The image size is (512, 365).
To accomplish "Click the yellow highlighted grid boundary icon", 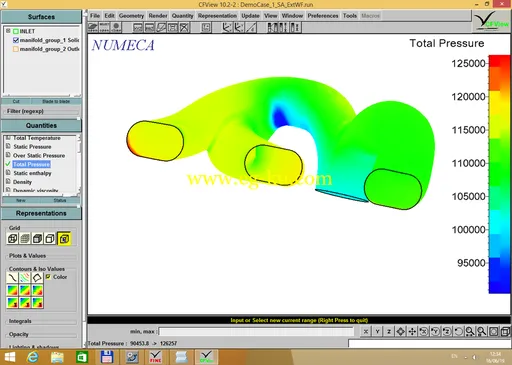I will [x=64, y=238].
